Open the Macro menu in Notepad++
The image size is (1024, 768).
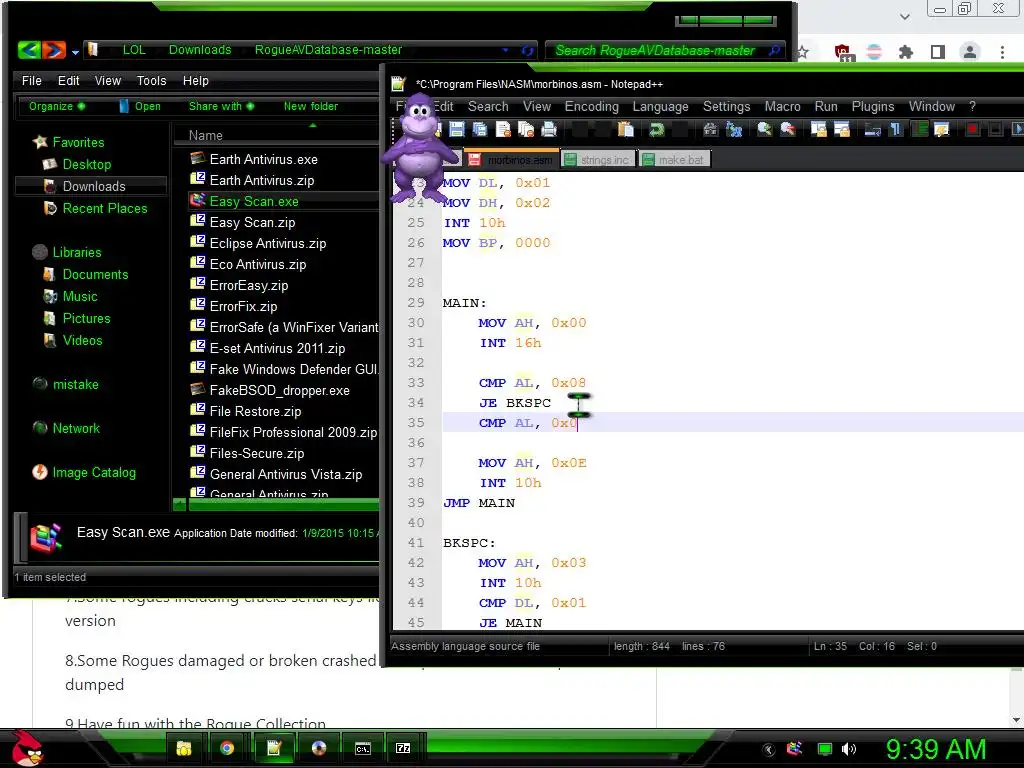tap(782, 106)
